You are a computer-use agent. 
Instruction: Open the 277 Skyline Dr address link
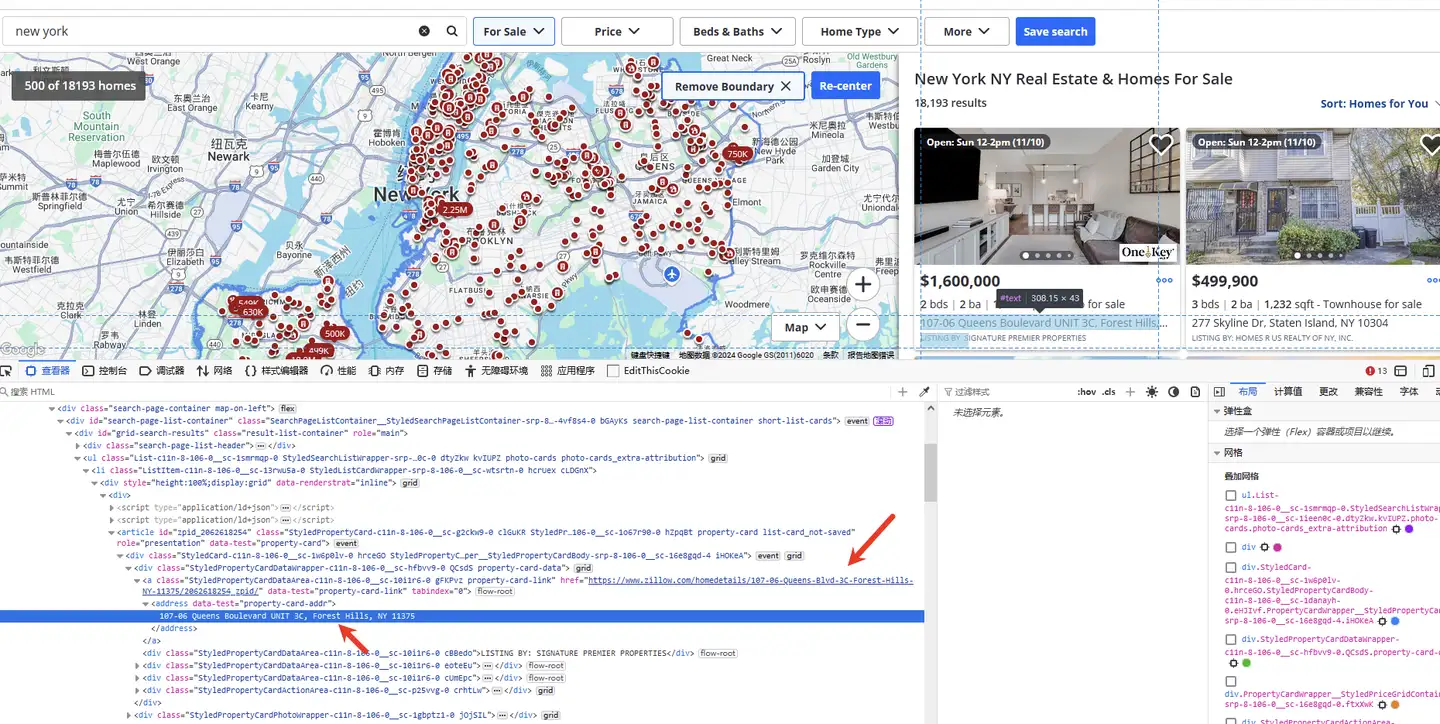(x=1290, y=323)
